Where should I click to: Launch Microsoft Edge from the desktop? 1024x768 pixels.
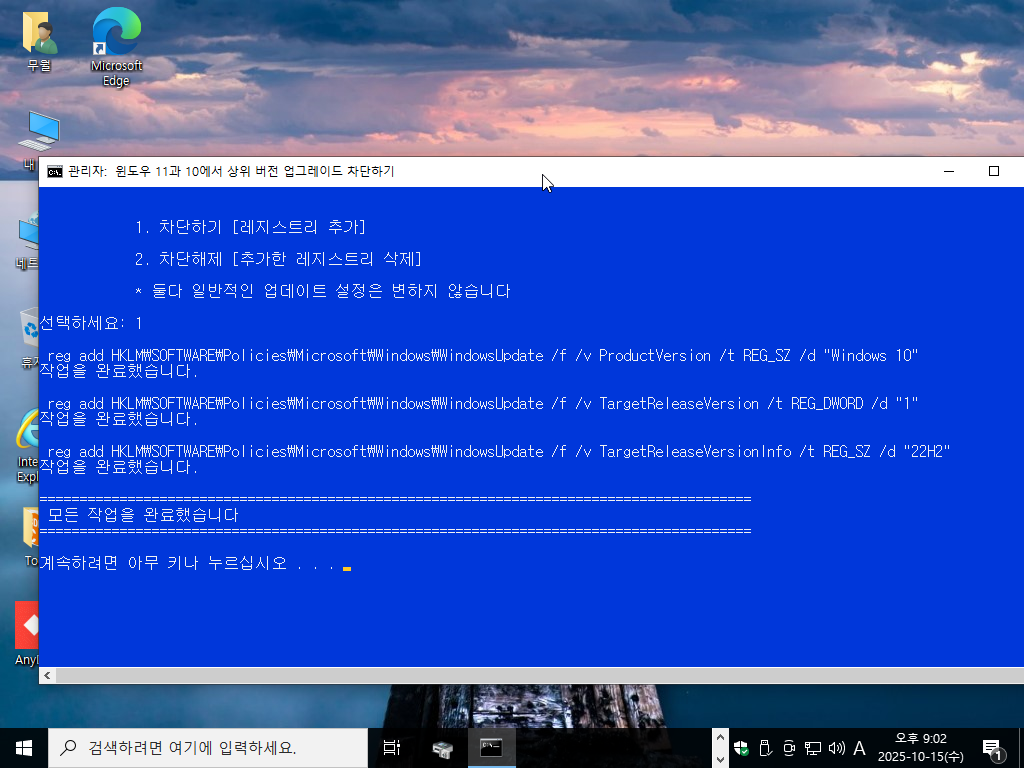116,47
